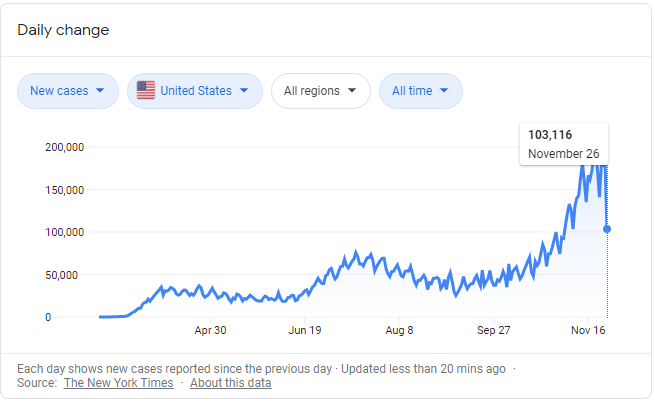Viewport: 655px width, 403px height.
Task: Click the Sep 27 axis label
Action: click(x=494, y=329)
